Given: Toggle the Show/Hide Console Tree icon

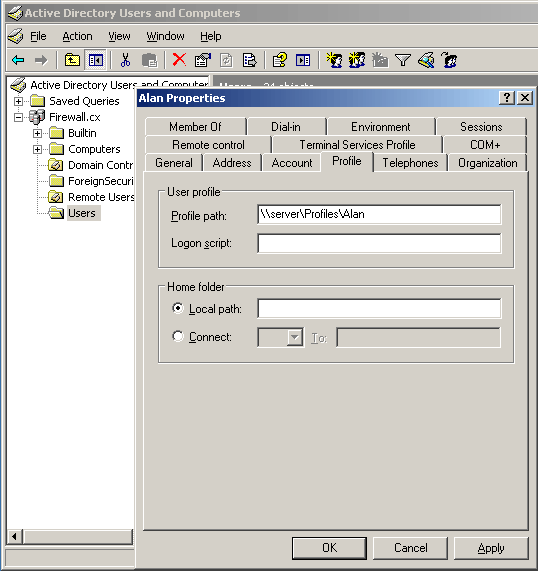Looking at the screenshot, I should pyautogui.click(x=96, y=60).
